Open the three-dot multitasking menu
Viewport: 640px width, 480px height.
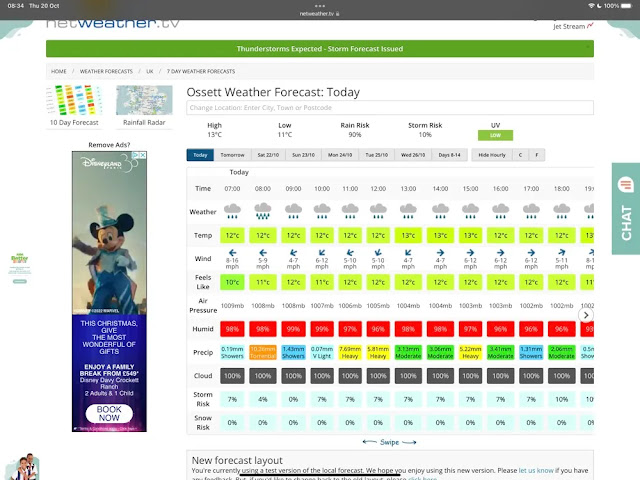coord(320,6)
